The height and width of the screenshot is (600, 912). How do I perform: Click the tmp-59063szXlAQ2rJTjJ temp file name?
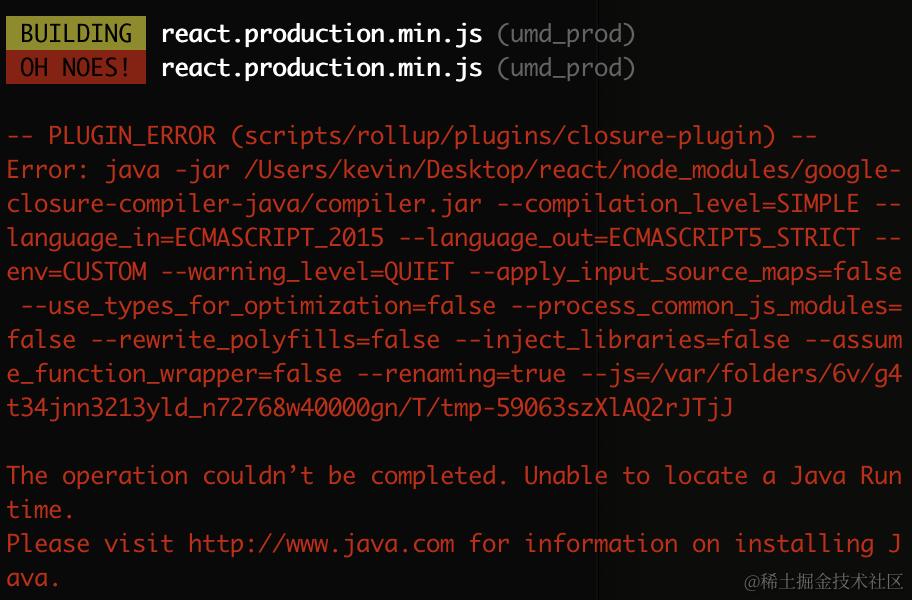tap(586, 408)
